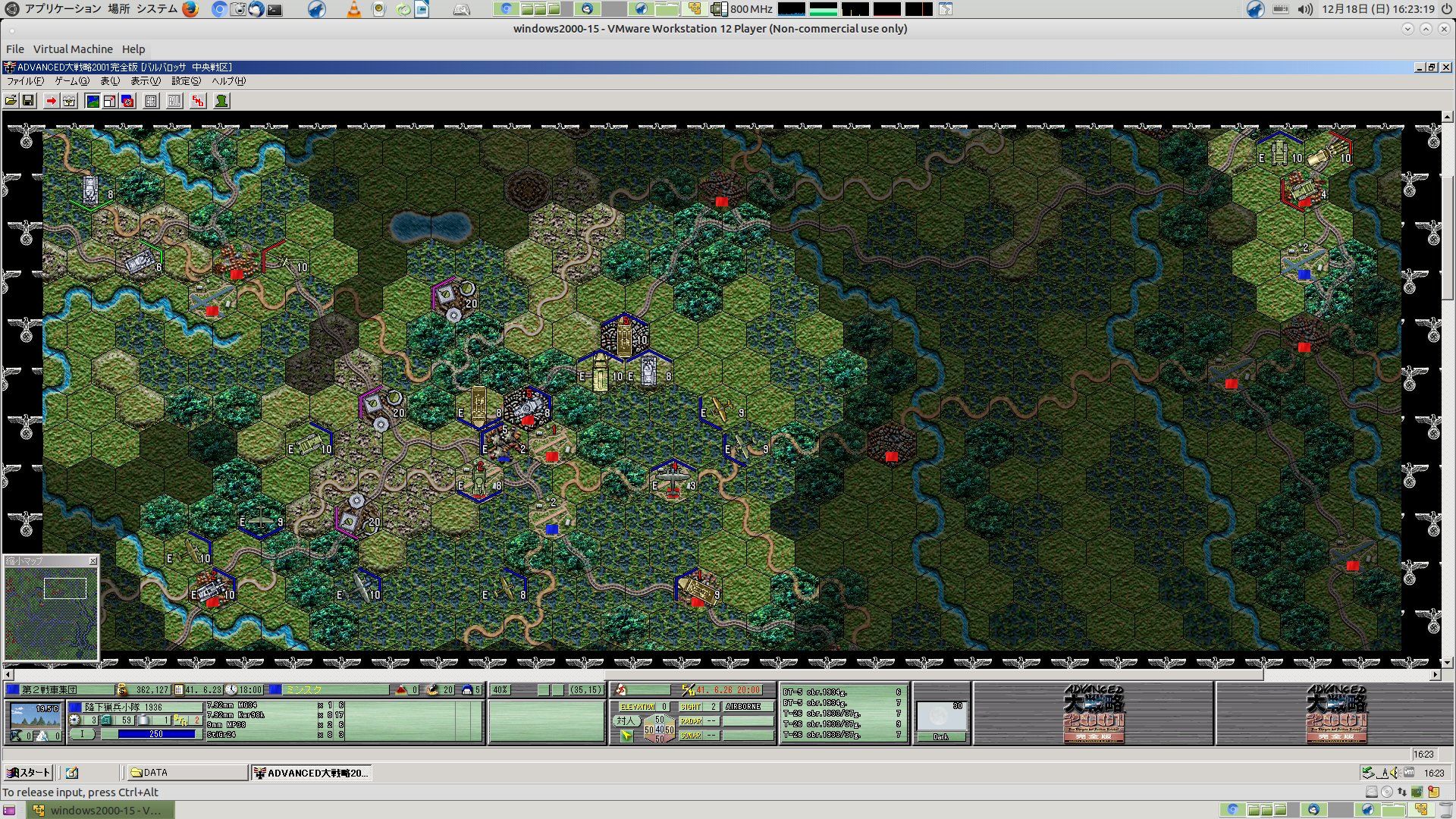This screenshot has height=819, width=1456.
Task: Click the vertical scrollbar up arrow of the map
Action: tap(1448, 118)
